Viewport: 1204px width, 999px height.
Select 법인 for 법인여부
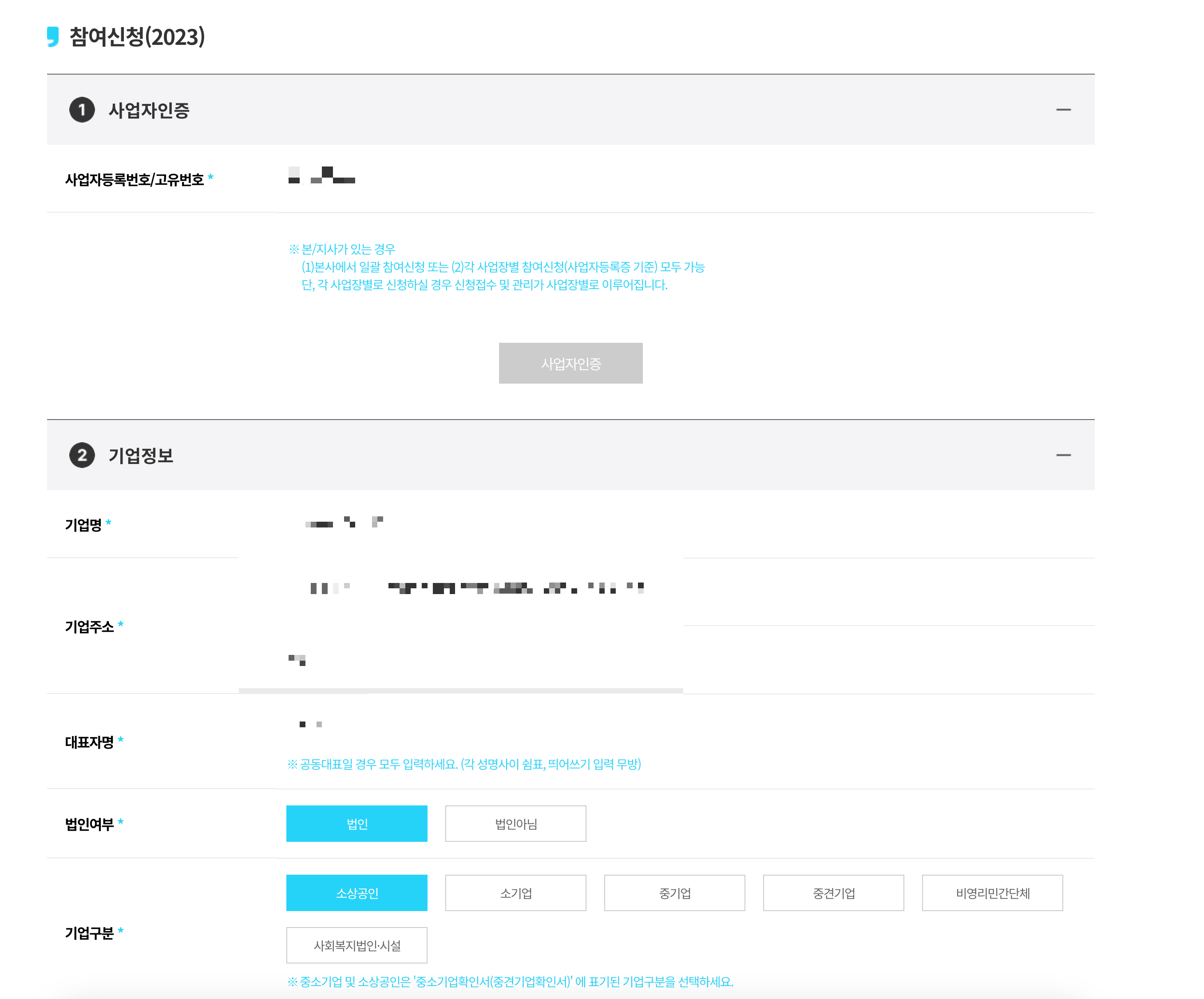tap(356, 824)
